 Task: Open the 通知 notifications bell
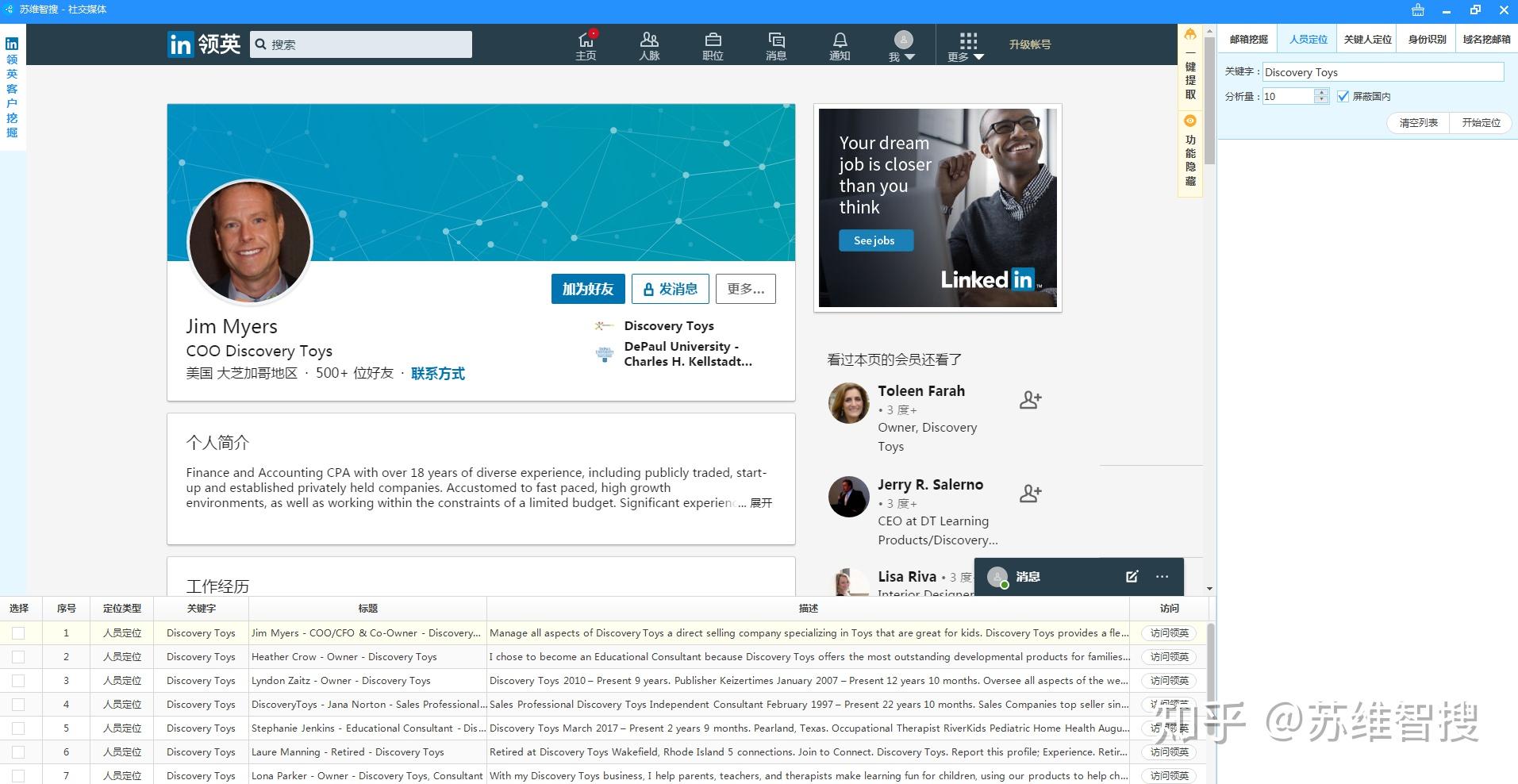point(840,45)
